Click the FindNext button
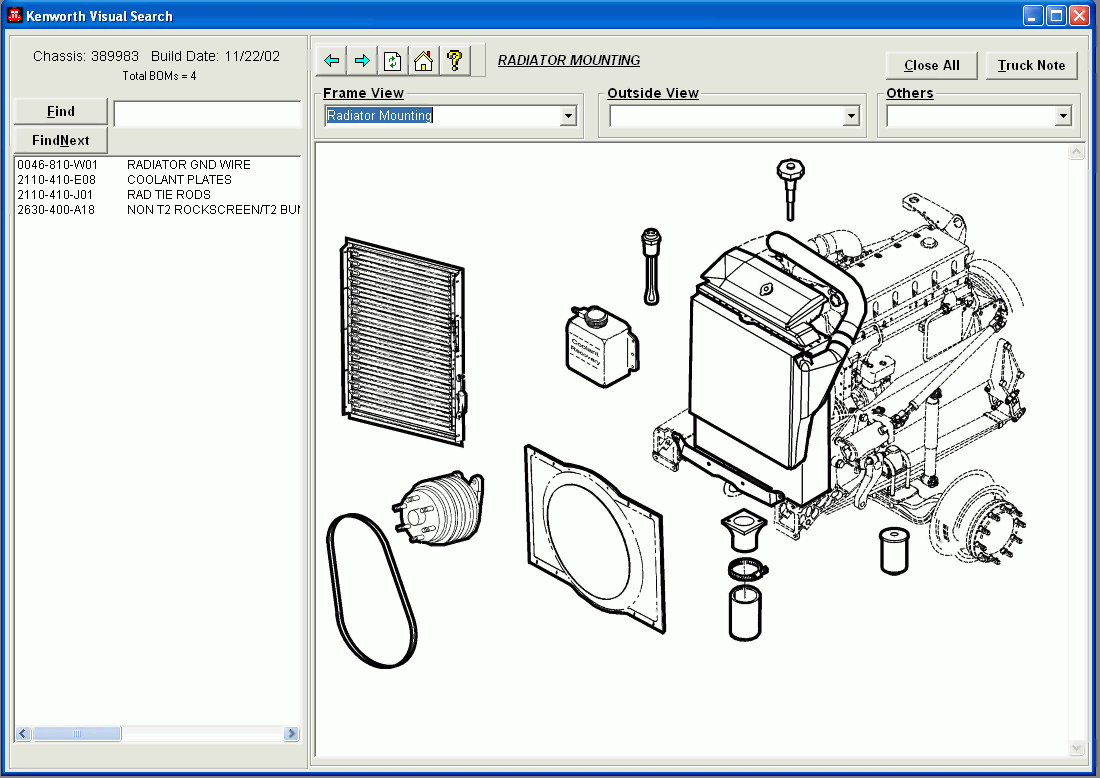Screen dimensions: 1100x778 click(61, 140)
